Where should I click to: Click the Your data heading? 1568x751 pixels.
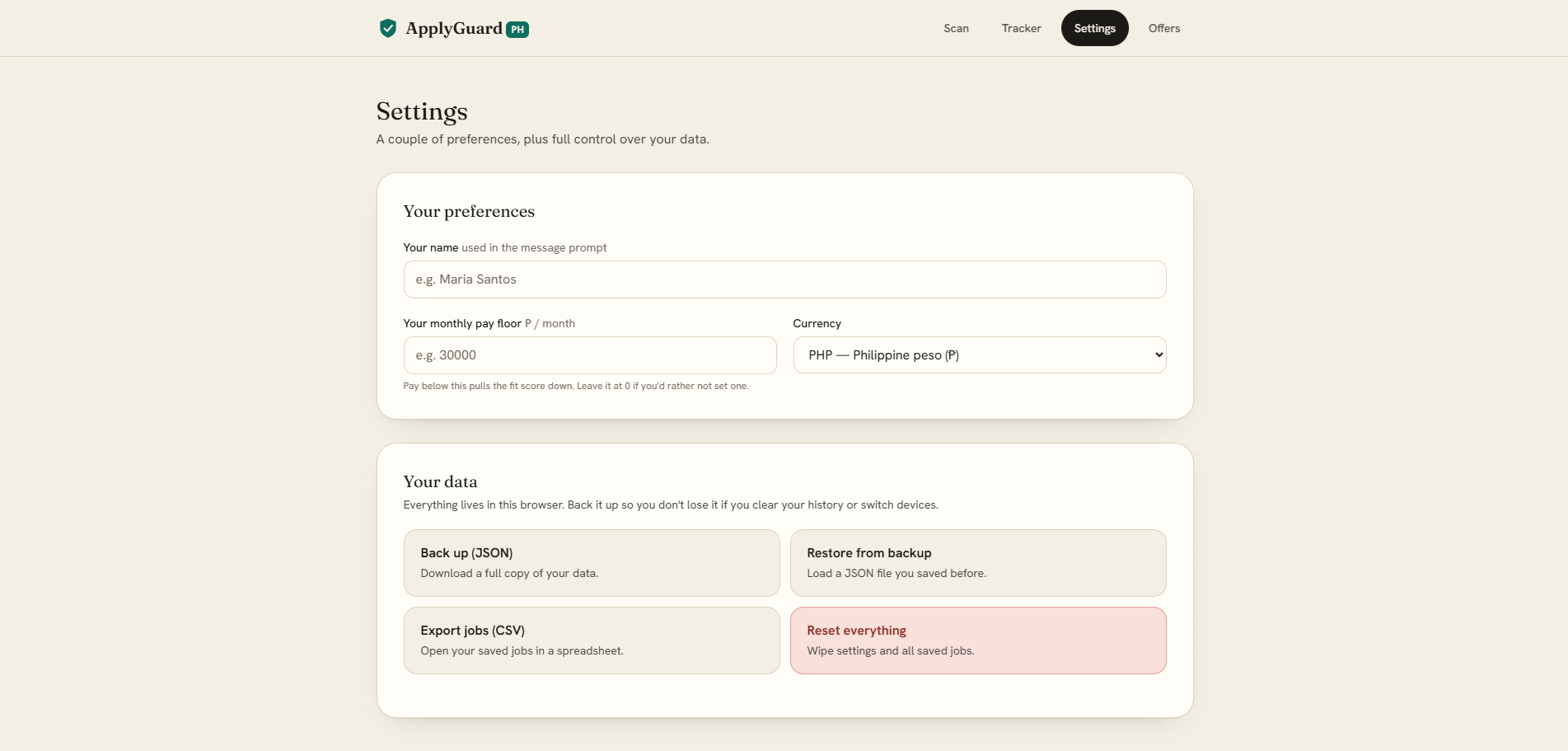tap(440, 481)
